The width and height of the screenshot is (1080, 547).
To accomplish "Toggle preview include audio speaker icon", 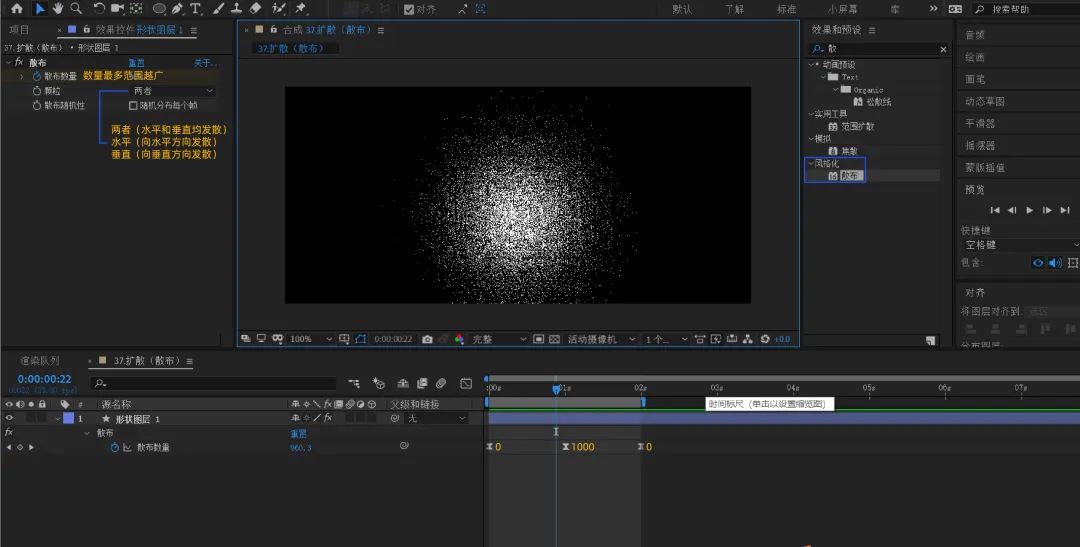I will [x=1055, y=262].
